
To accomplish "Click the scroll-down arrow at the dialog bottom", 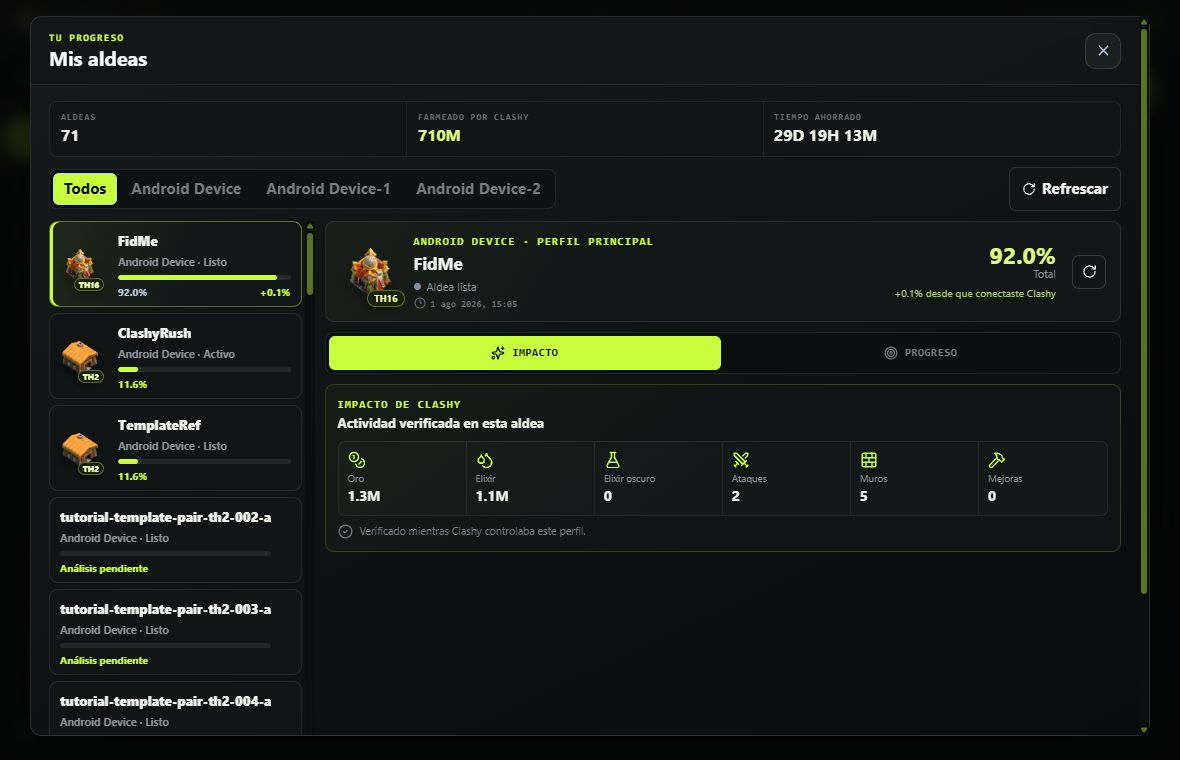I will (1144, 729).
